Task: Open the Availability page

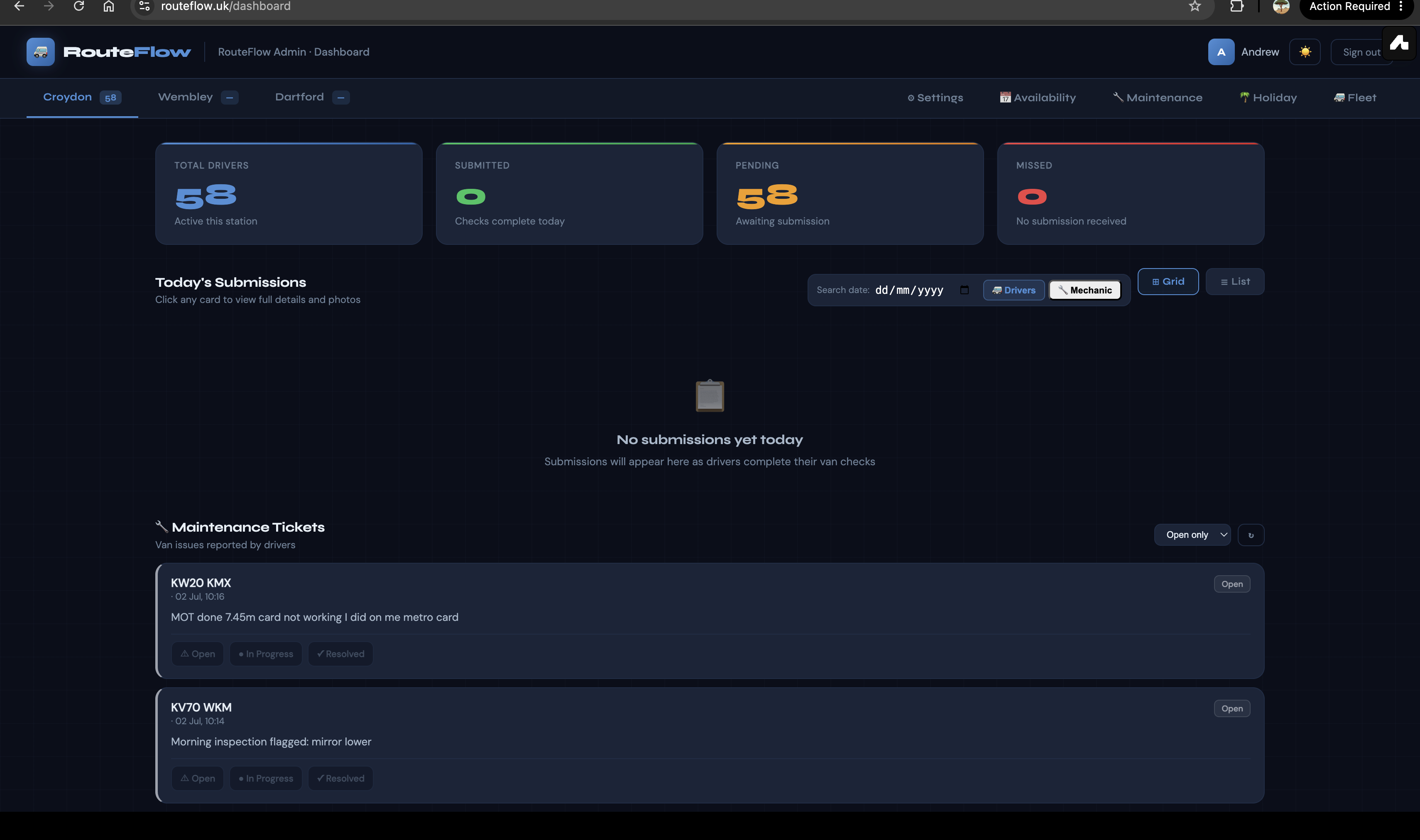Action: tap(1038, 98)
